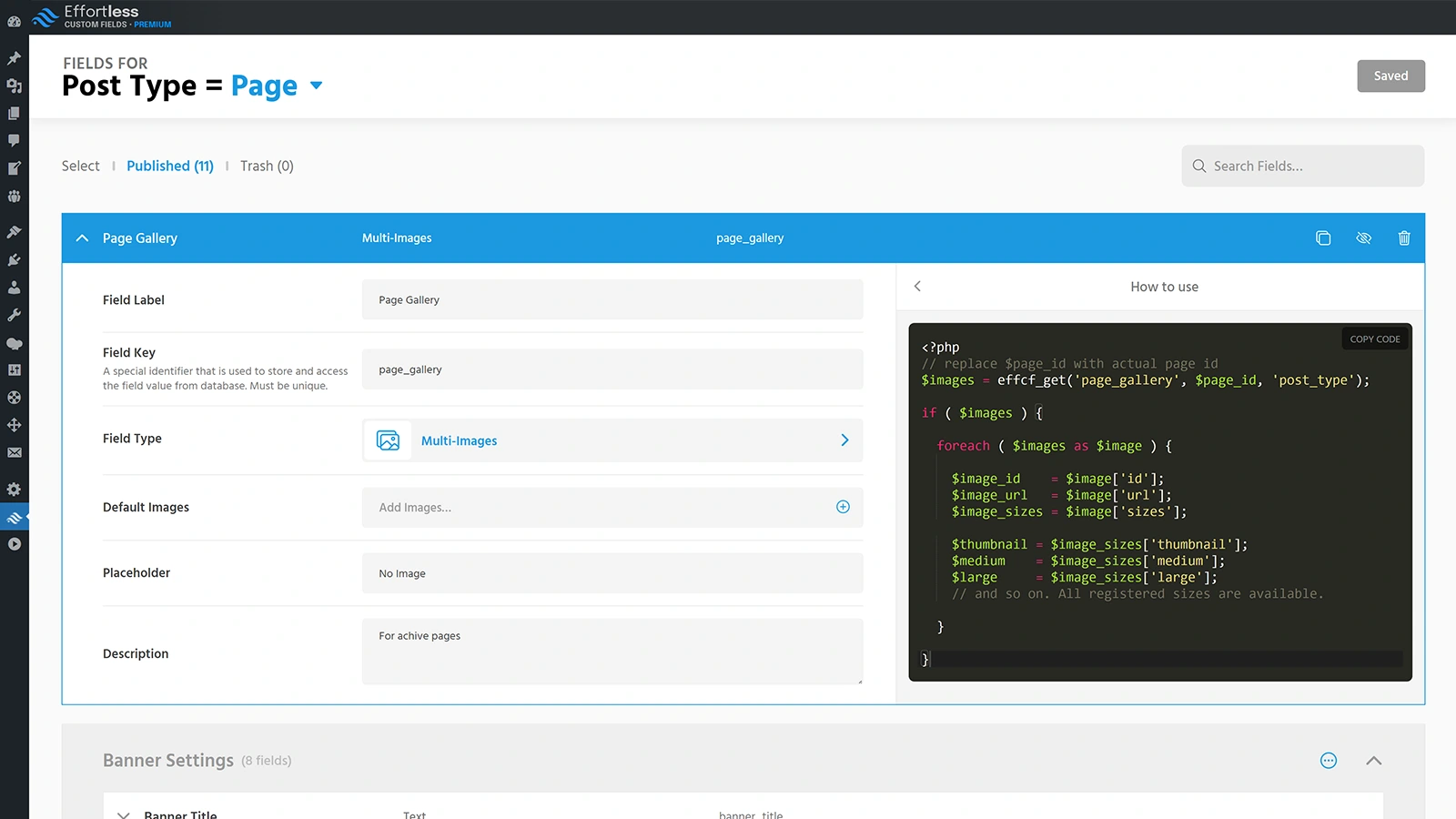
Task: Click the Saved button
Action: 1390,76
